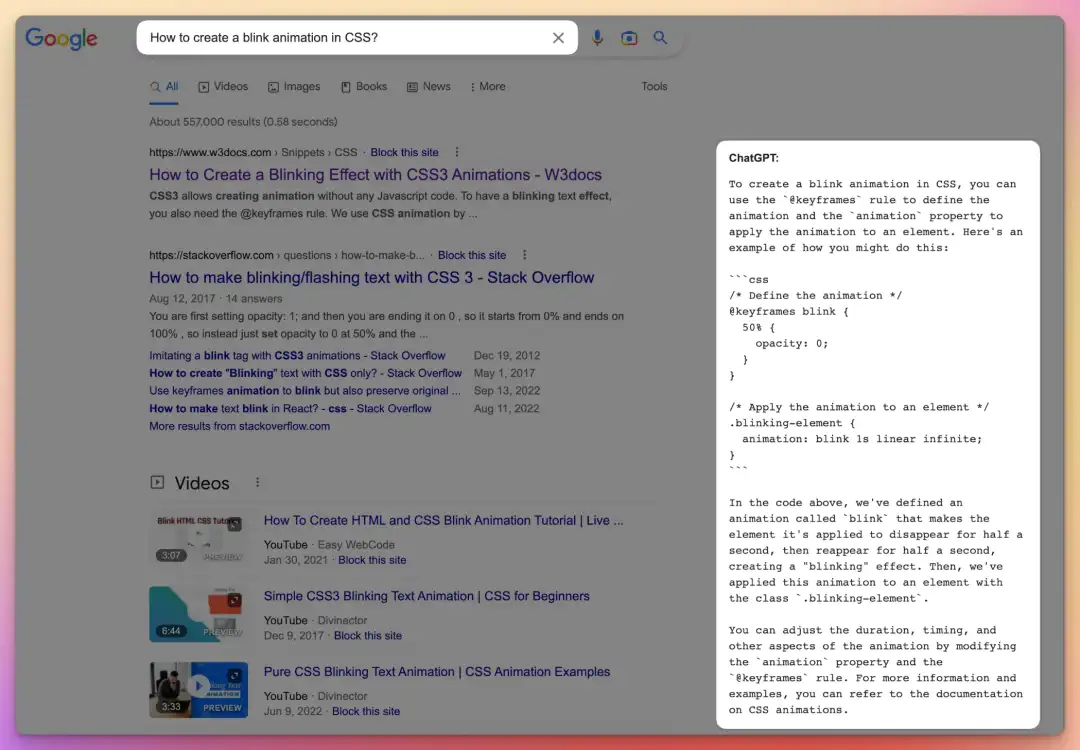Click the 'Dec 19, 2012' date text
1080x750 pixels.
click(x=507, y=355)
